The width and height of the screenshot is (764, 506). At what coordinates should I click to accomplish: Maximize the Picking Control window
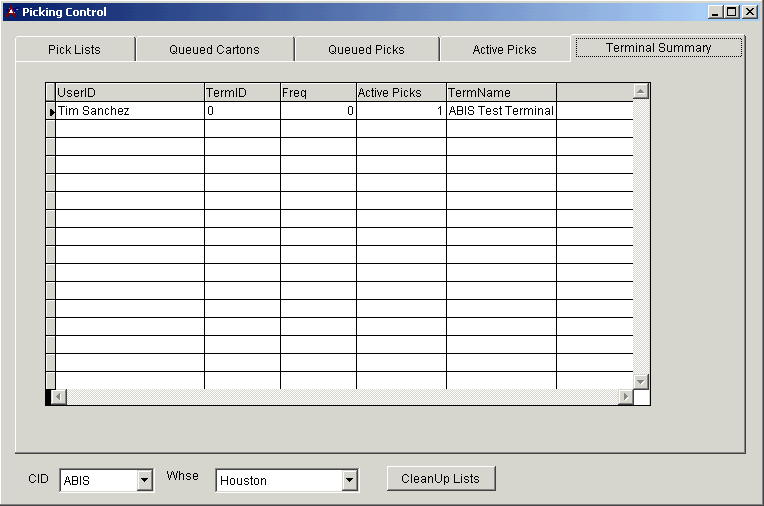pyautogui.click(x=732, y=12)
